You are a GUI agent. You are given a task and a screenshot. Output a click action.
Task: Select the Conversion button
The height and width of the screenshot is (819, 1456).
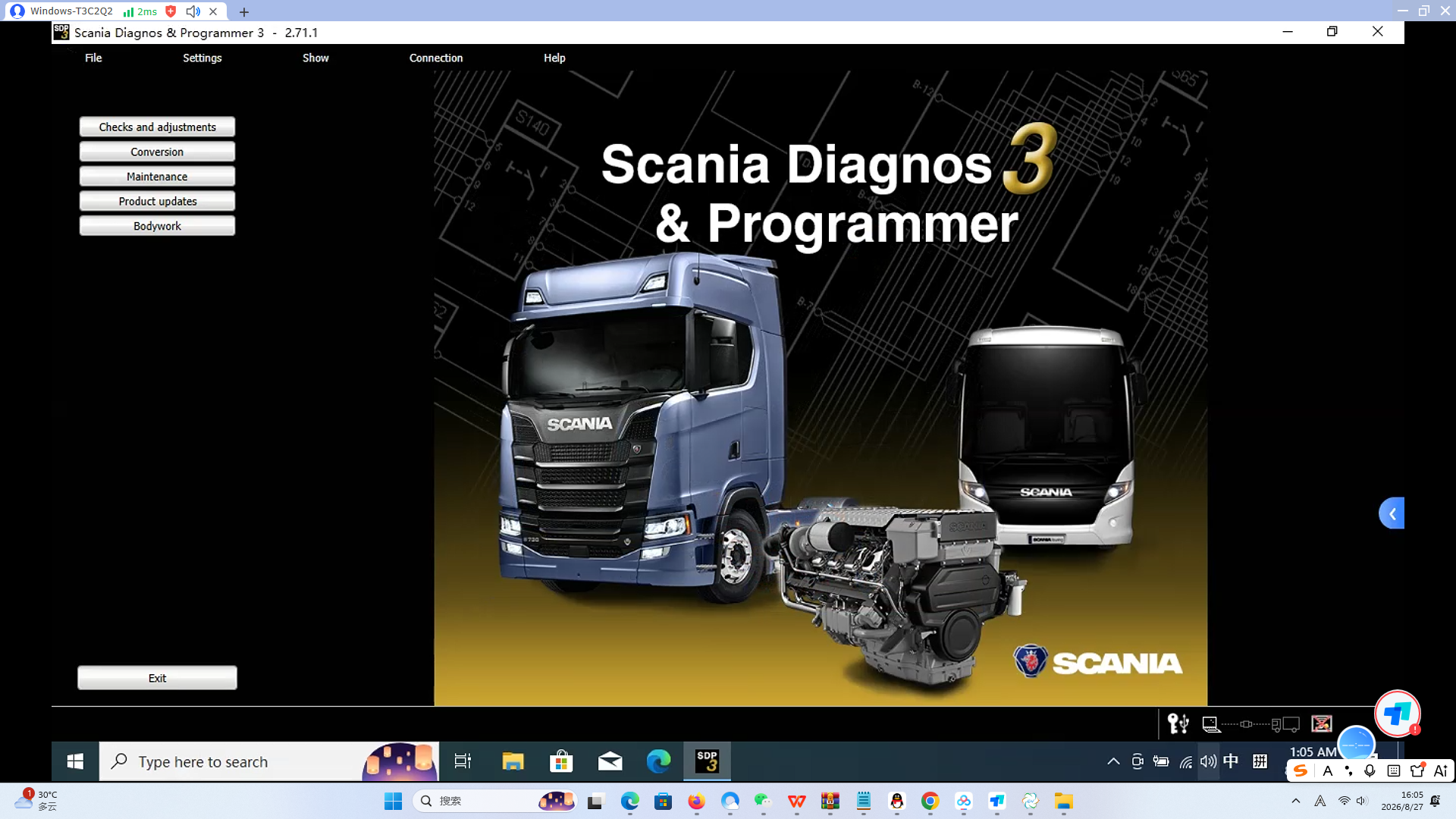click(157, 152)
